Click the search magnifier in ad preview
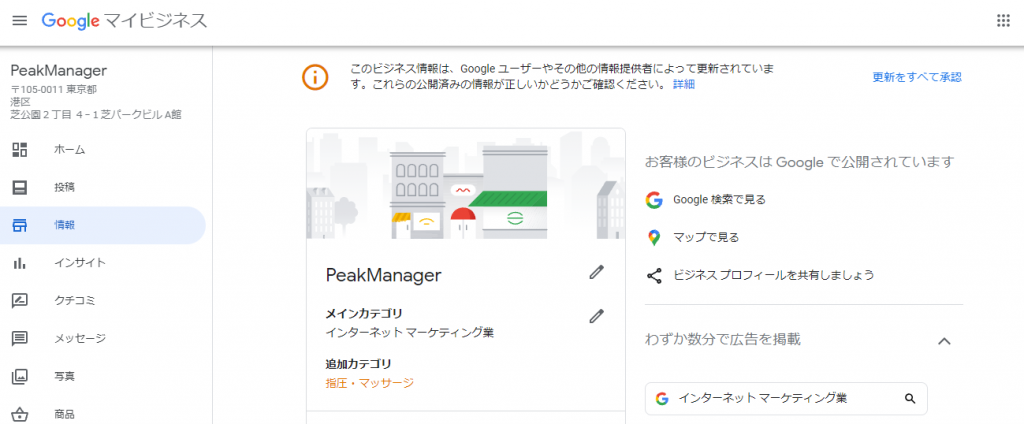Image resolution: width=1024 pixels, height=424 pixels. click(910, 399)
